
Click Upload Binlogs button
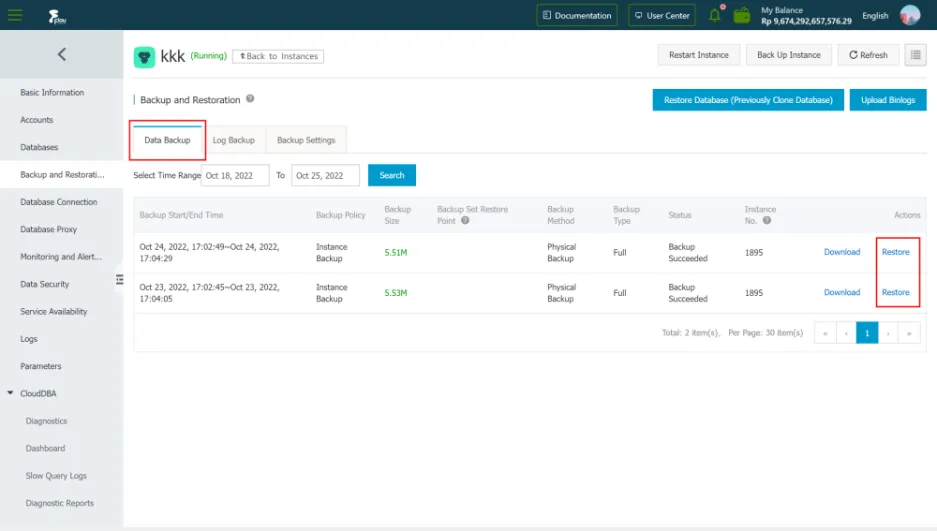click(x=888, y=100)
